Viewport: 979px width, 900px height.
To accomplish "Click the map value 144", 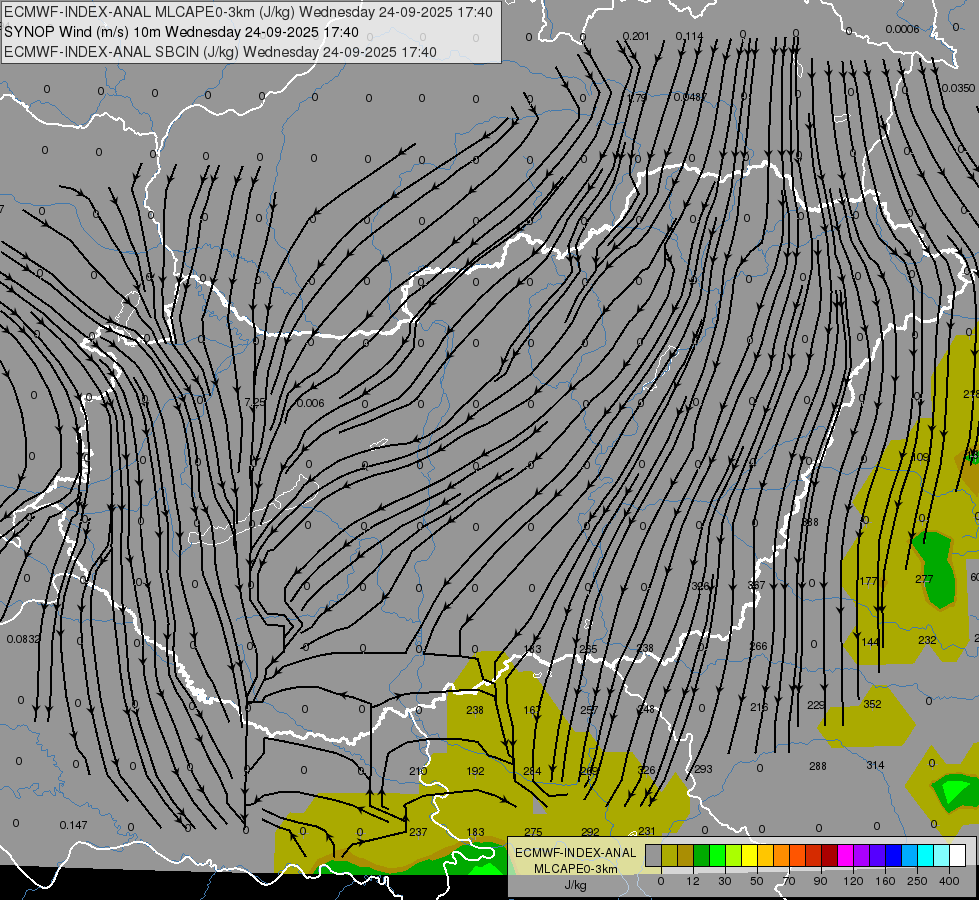I will click(x=870, y=642).
